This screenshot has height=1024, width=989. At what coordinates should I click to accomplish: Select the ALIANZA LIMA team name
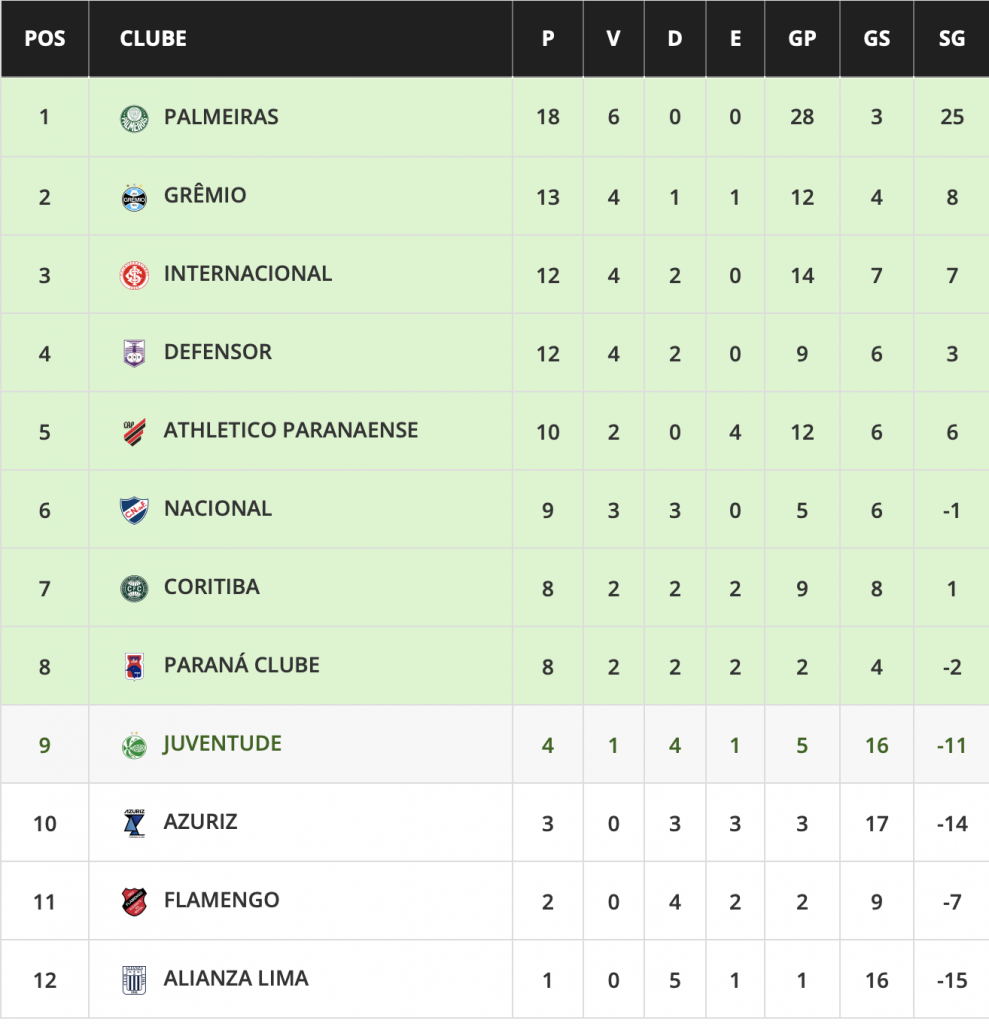pos(236,979)
